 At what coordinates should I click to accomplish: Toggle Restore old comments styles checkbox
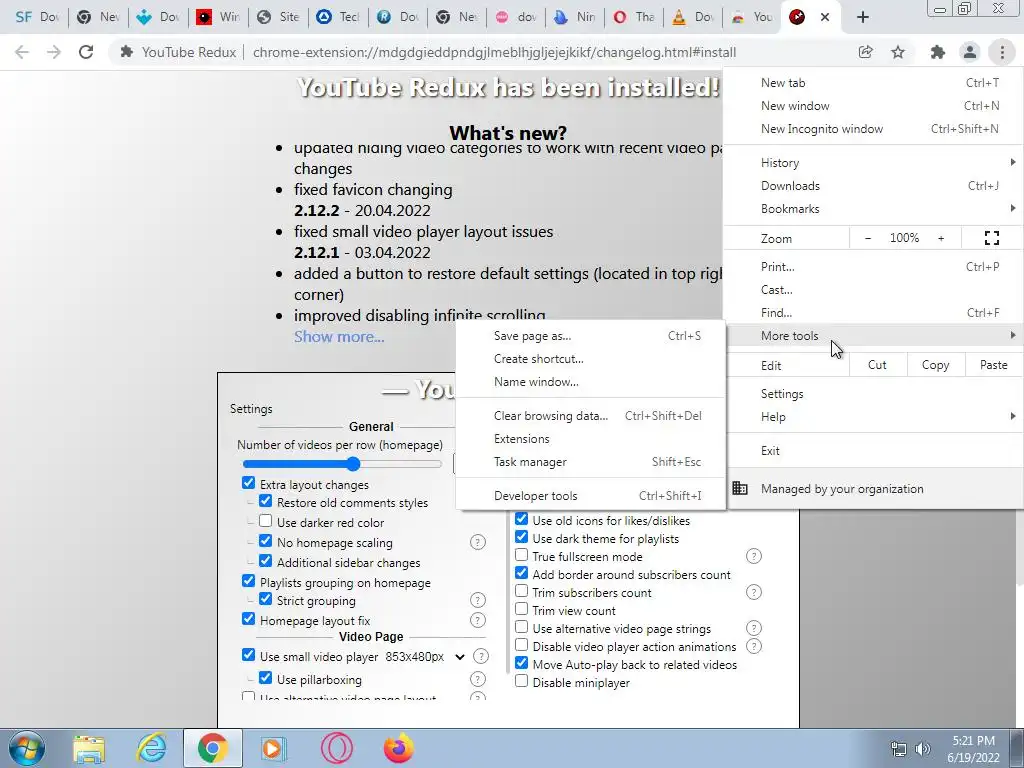point(265,501)
